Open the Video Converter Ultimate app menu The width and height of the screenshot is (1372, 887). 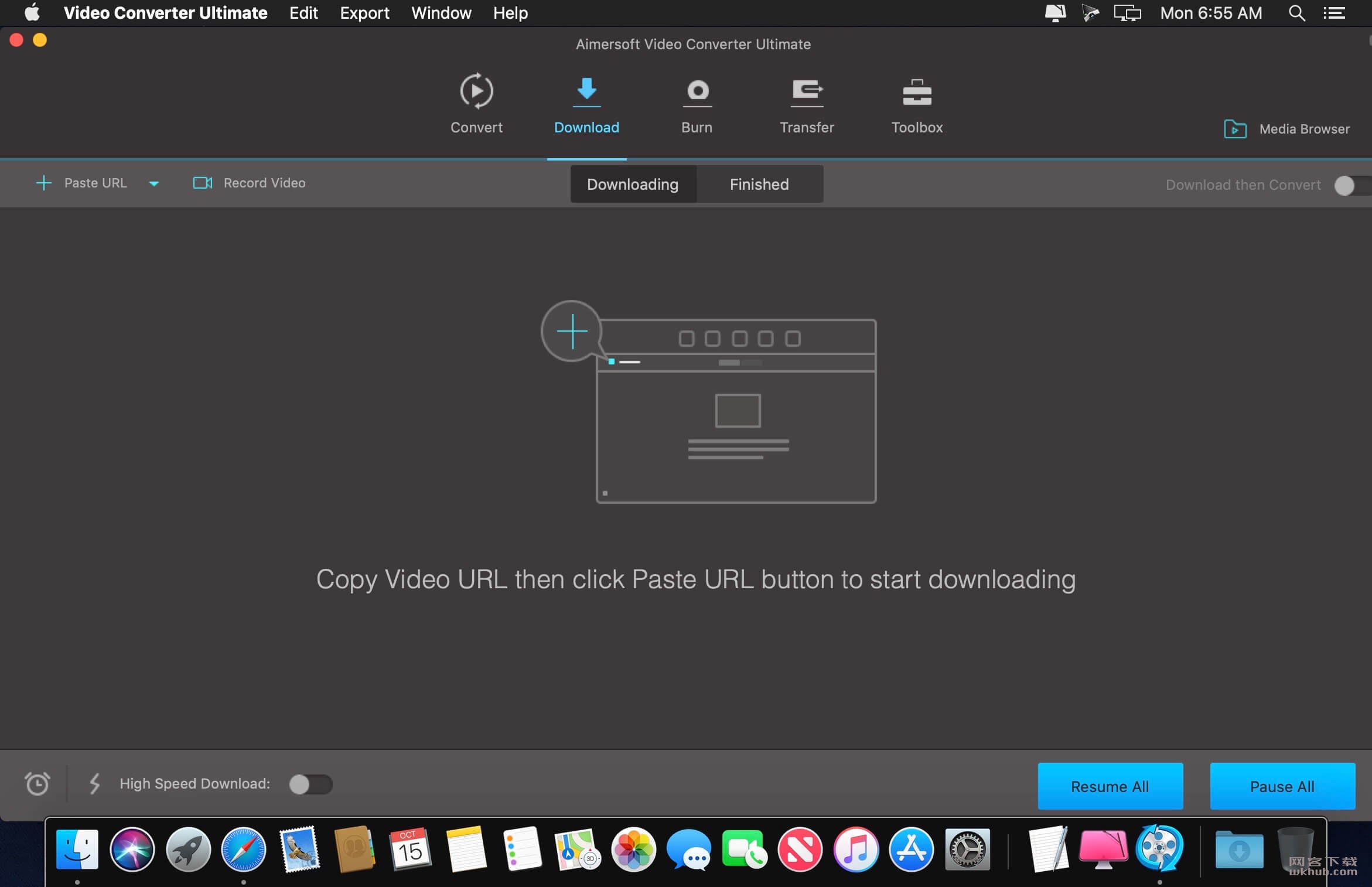[x=165, y=13]
